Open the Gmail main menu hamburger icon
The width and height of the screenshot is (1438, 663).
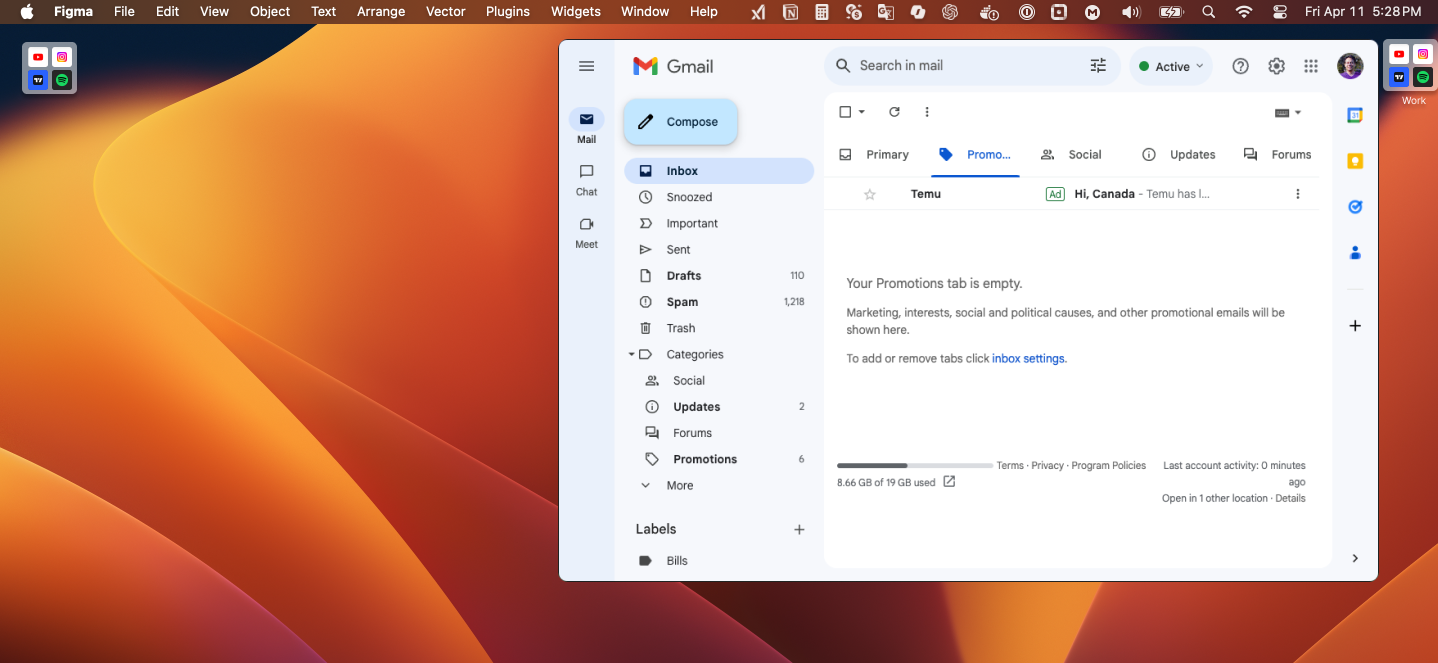point(587,66)
